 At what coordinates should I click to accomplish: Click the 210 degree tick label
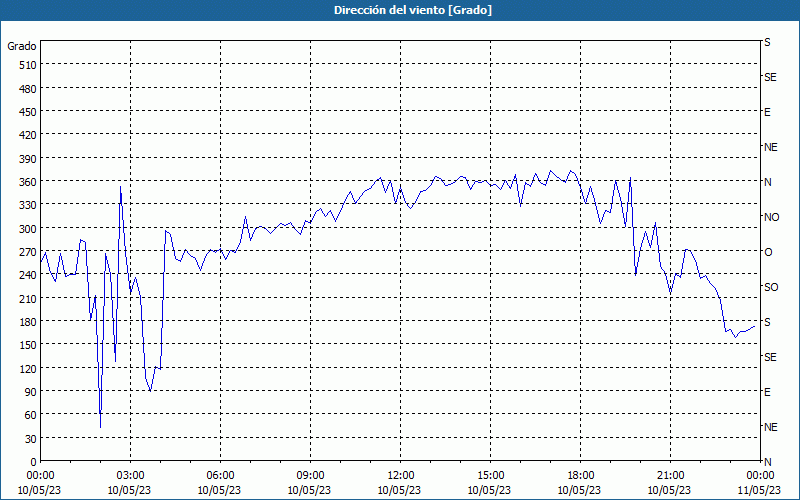point(28,298)
